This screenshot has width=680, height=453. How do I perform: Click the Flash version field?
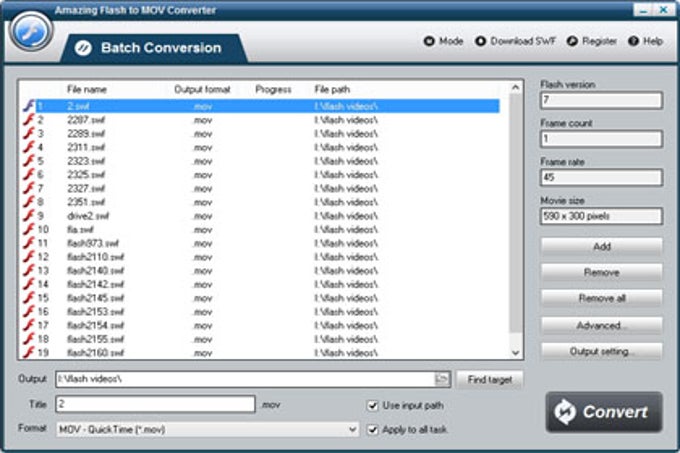tap(602, 100)
